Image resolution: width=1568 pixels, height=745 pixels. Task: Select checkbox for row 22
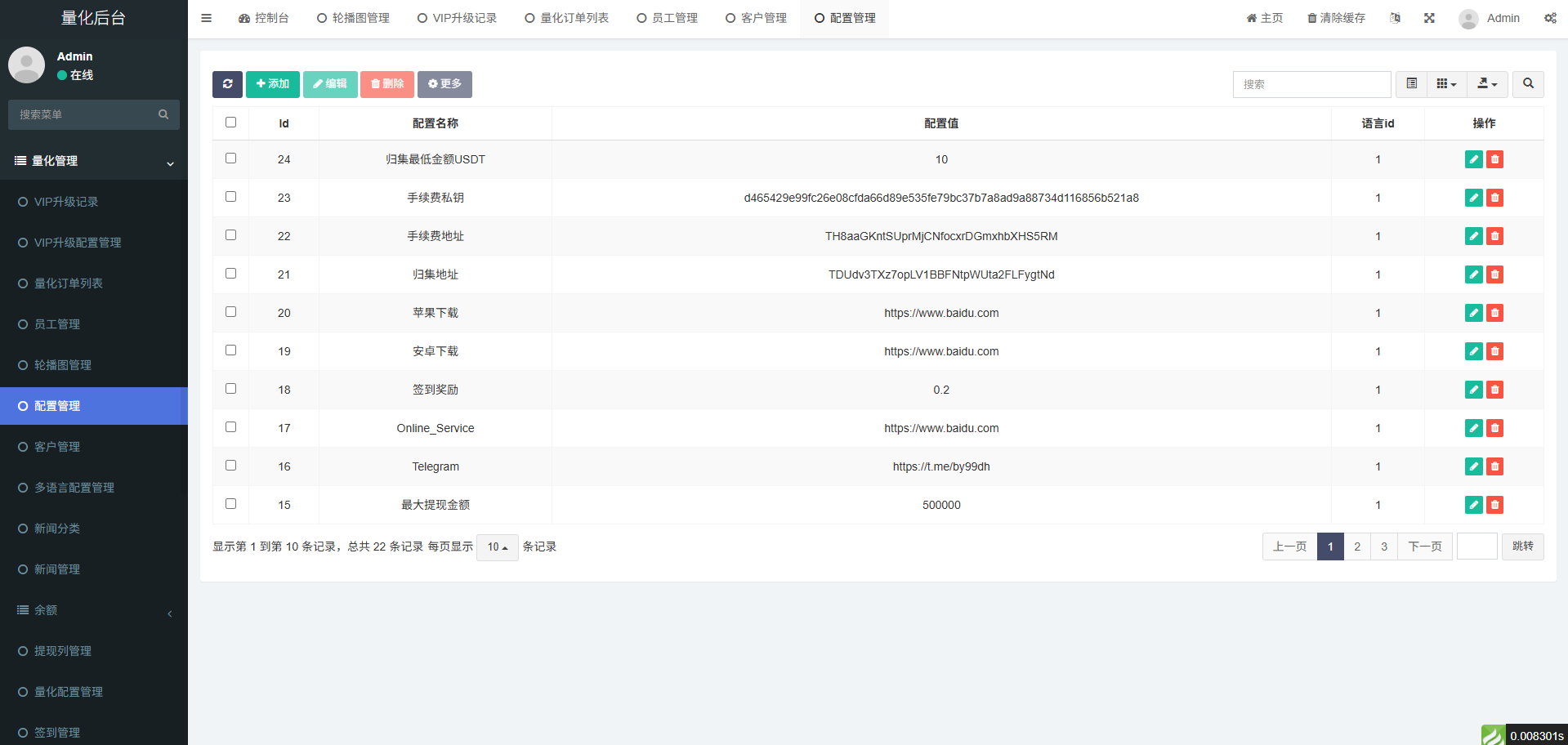pos(230,235)
